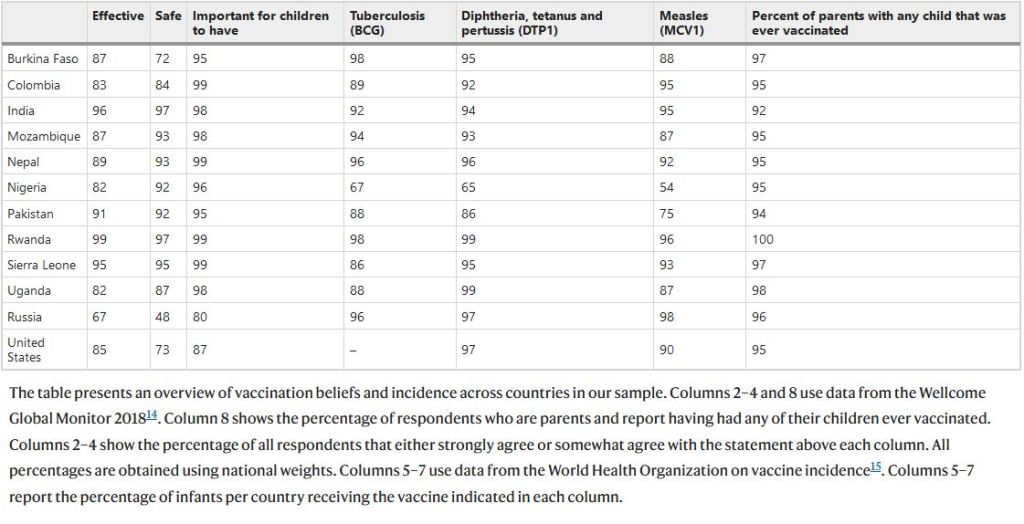Click the dash in United States Tuberculosis cell
The image size is (1024, 524).
tap(353, 349)
